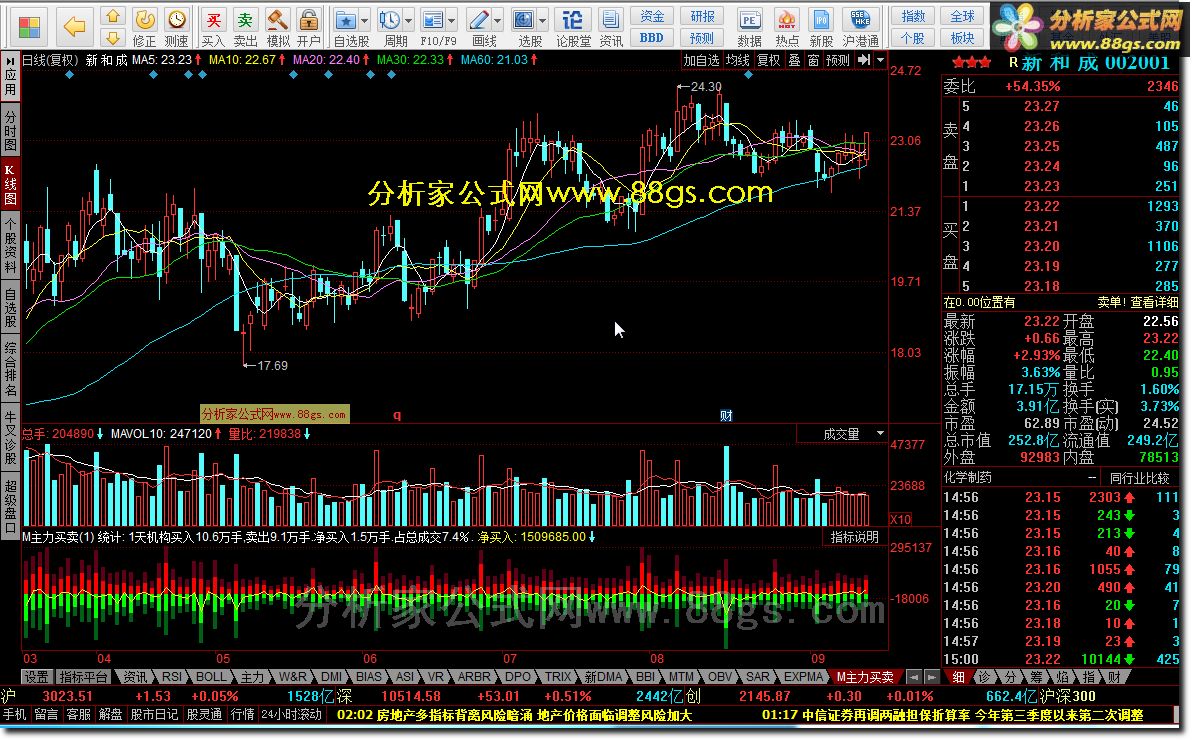
Task: Click the 买入 buy icon
Action: (213, 27)
